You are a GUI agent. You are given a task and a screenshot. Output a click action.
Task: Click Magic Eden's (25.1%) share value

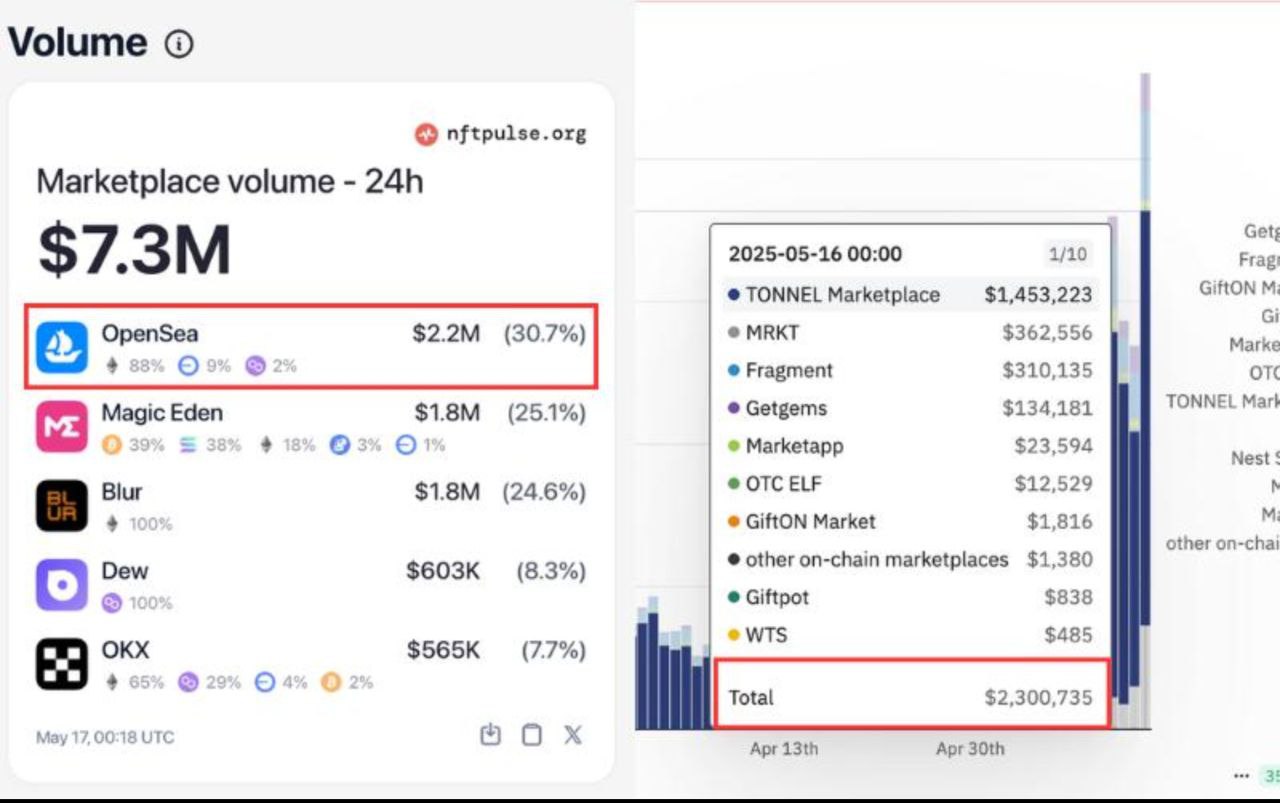coord(546,413)
